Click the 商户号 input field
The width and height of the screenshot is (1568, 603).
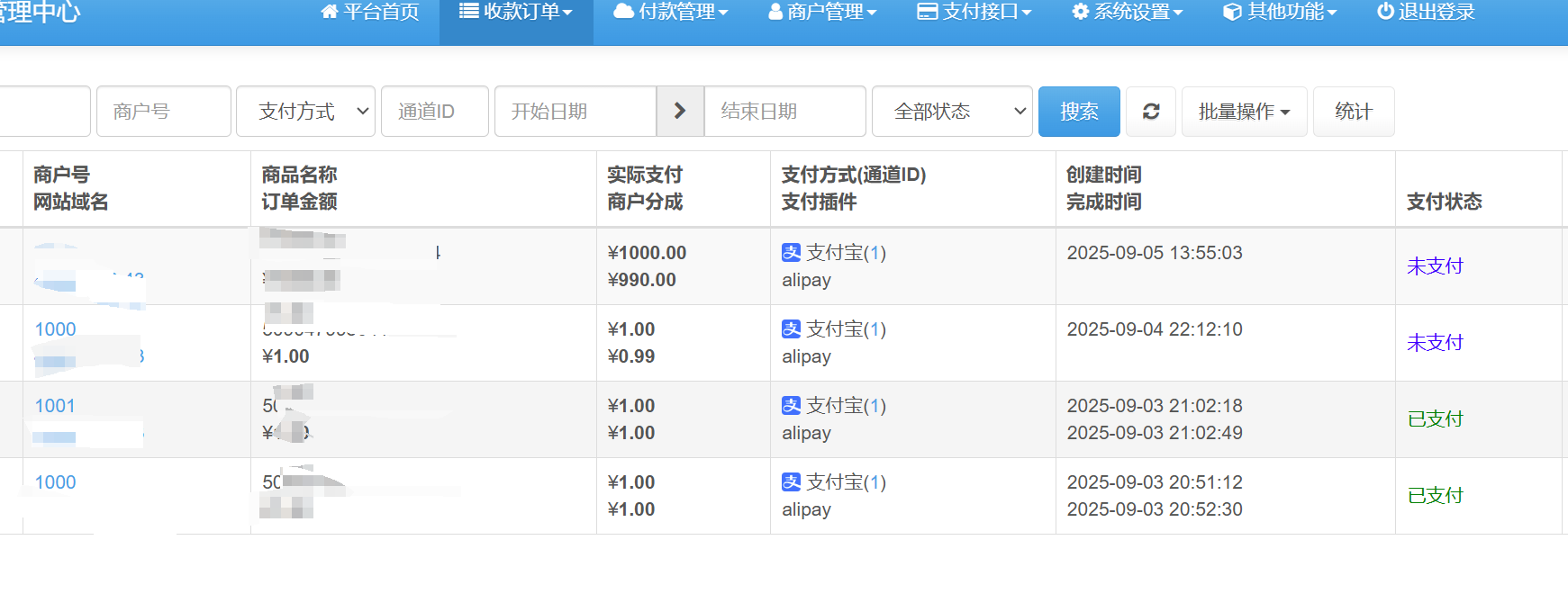pyautogui.click(x=163, y=111)
